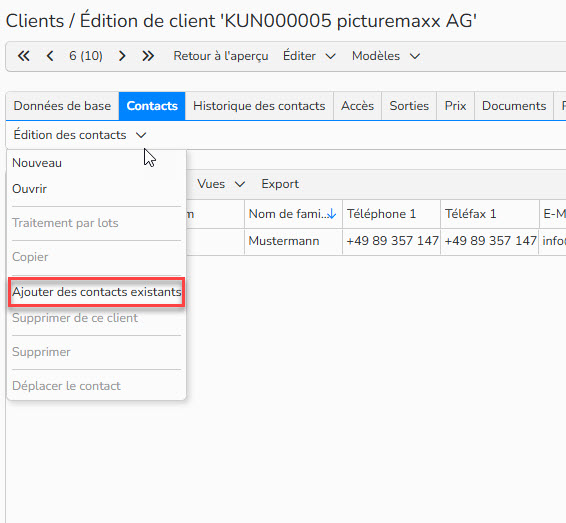This screenshot has width=566, height=523.
Task: Choose Nouveau from the menu
Action: pos(96,163)
